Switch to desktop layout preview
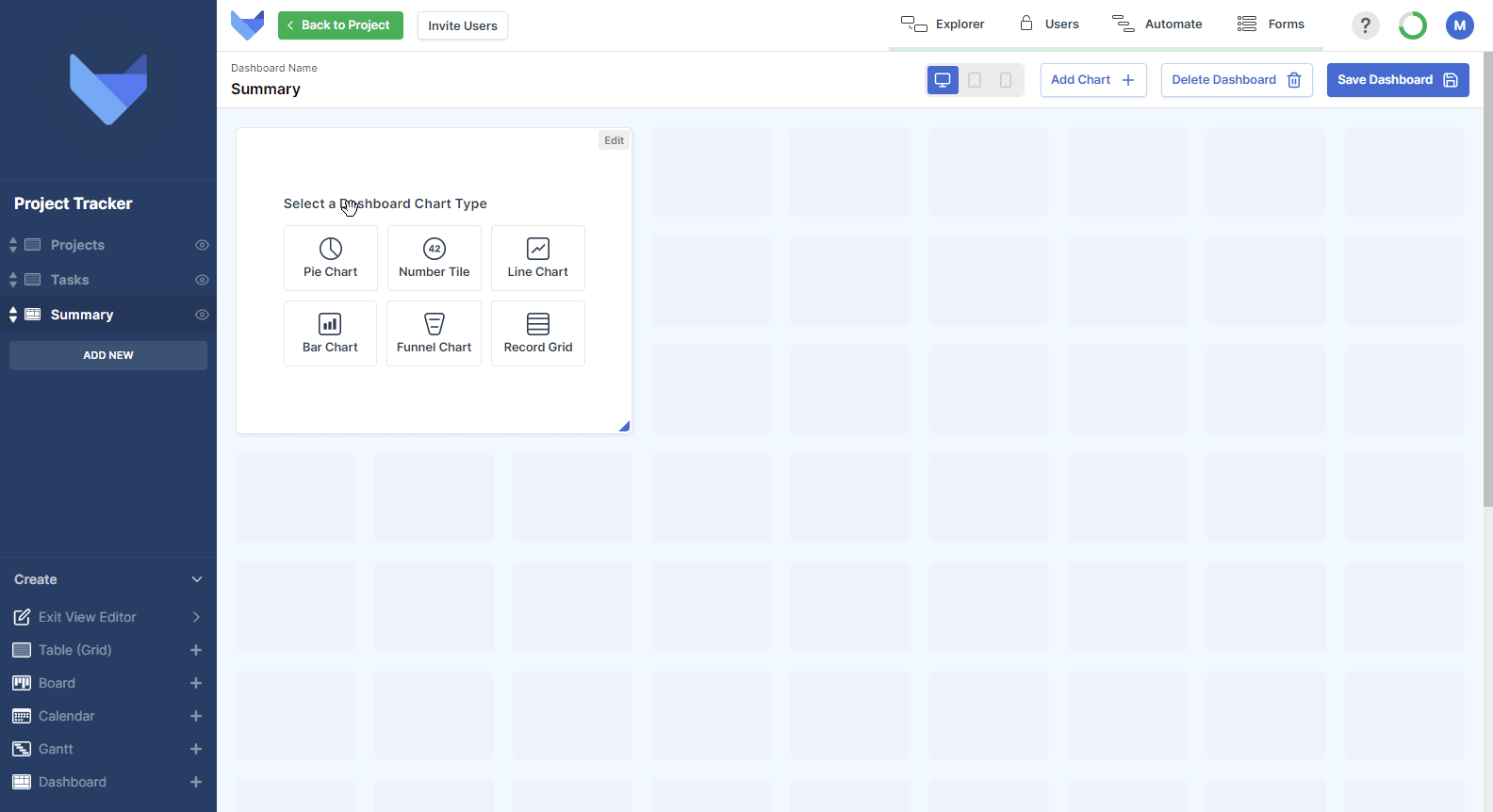1493x812 pixels. 943,80
